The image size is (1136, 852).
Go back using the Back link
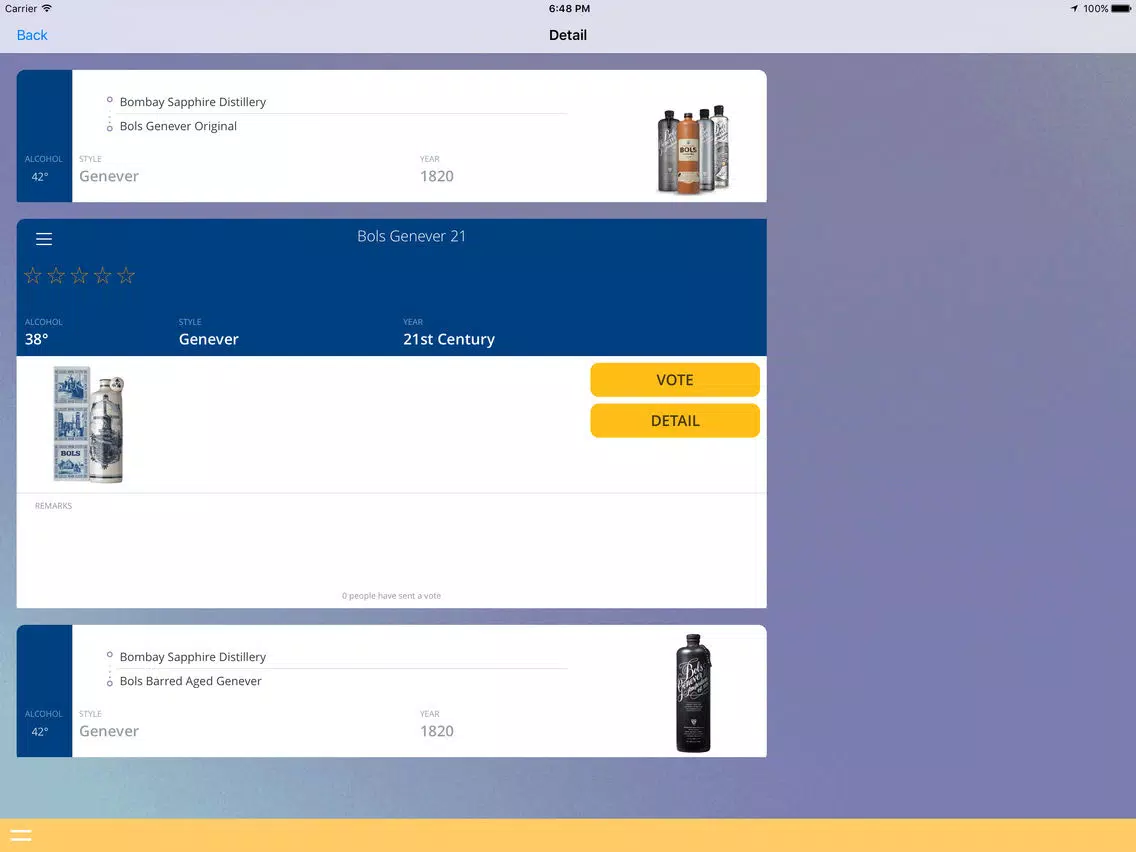[32, 35]
